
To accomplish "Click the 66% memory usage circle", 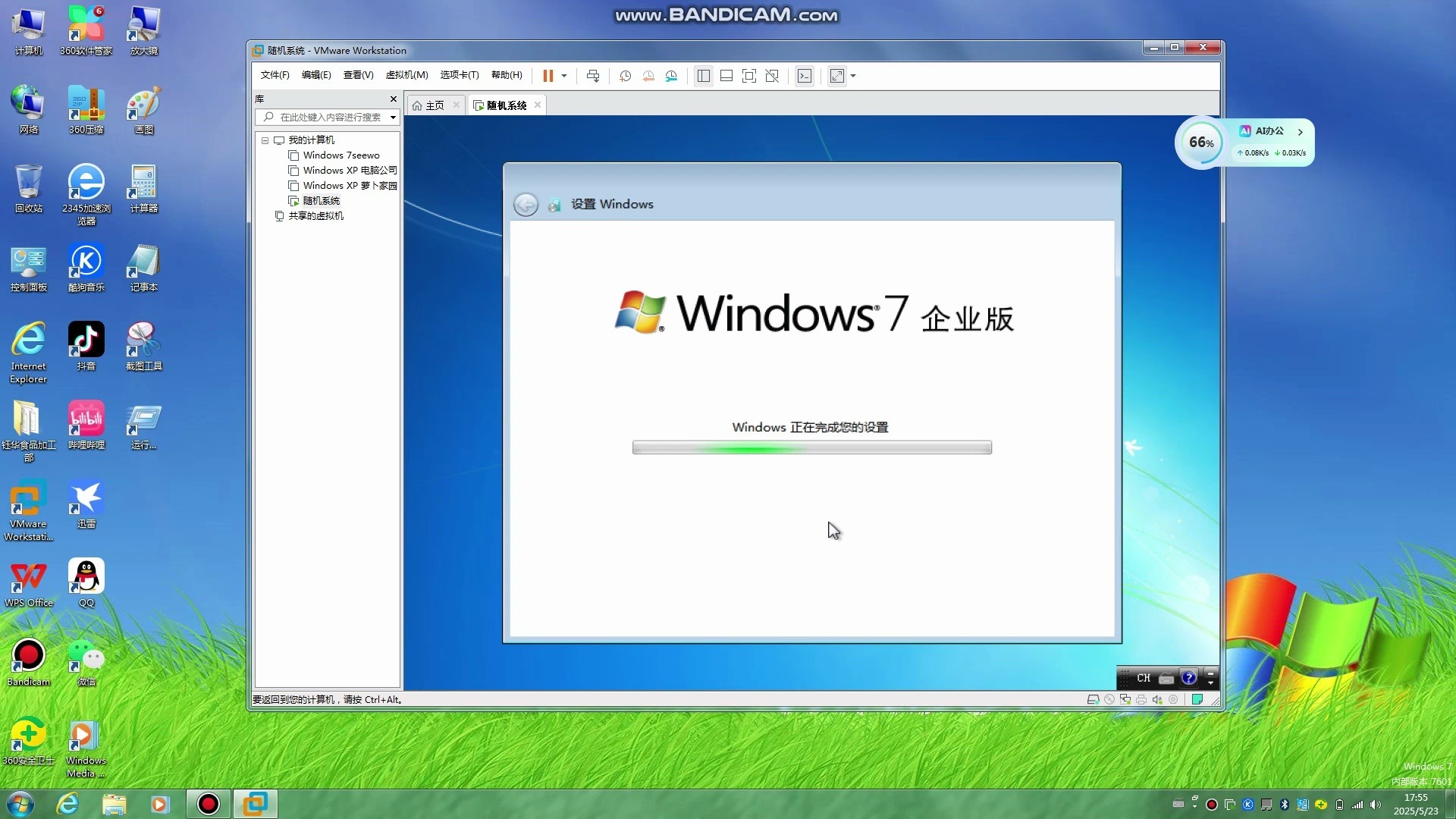I will point(1201,143).
